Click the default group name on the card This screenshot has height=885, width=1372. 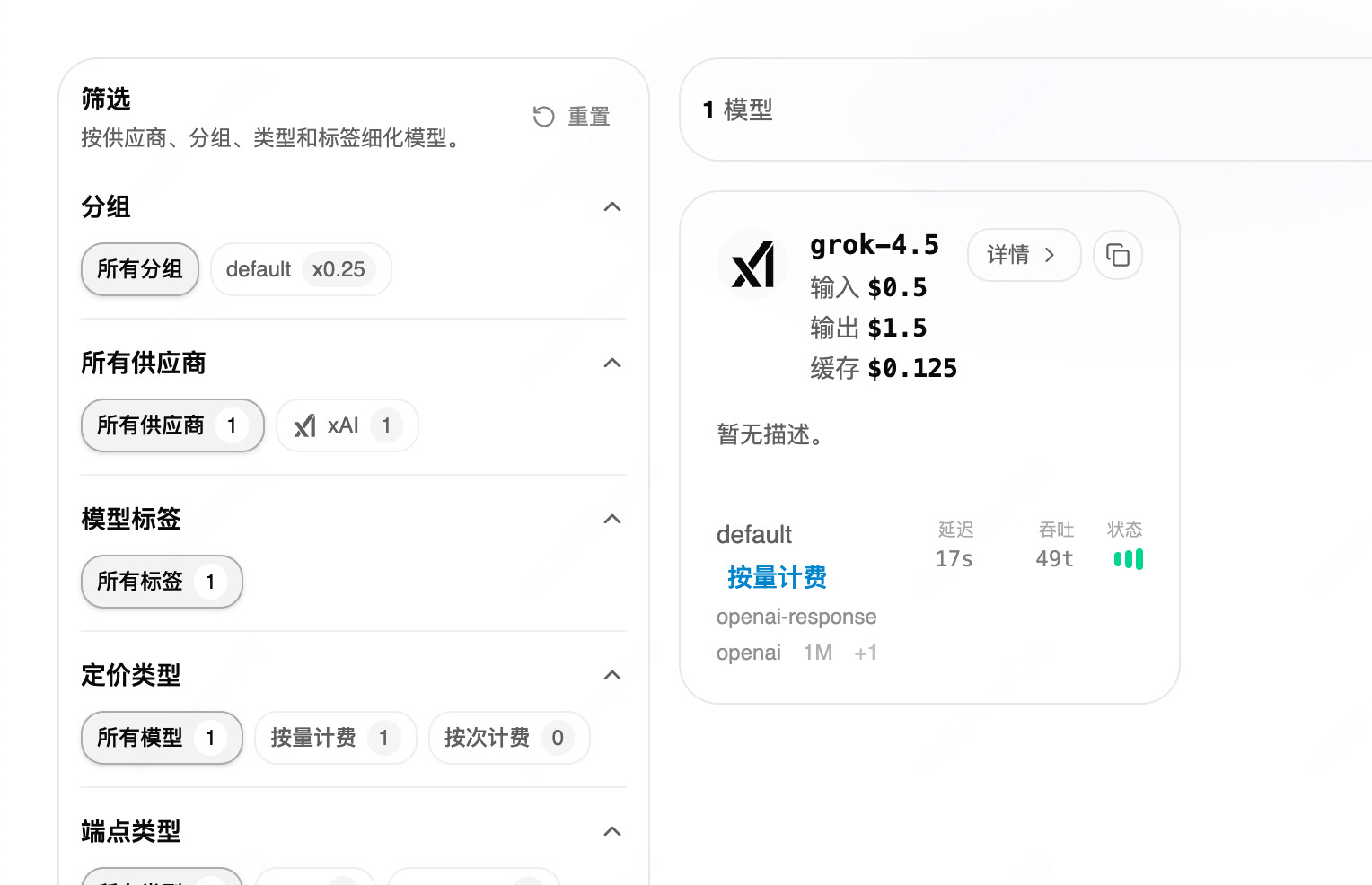(x=754, y=535)
